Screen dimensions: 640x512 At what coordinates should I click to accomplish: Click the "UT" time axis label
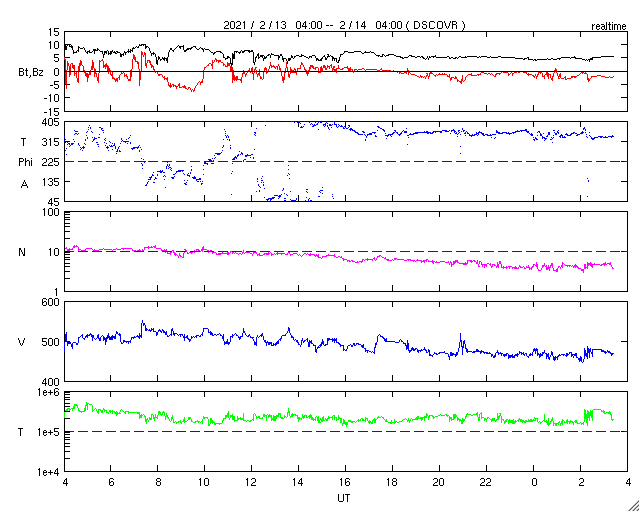(344, 498)
